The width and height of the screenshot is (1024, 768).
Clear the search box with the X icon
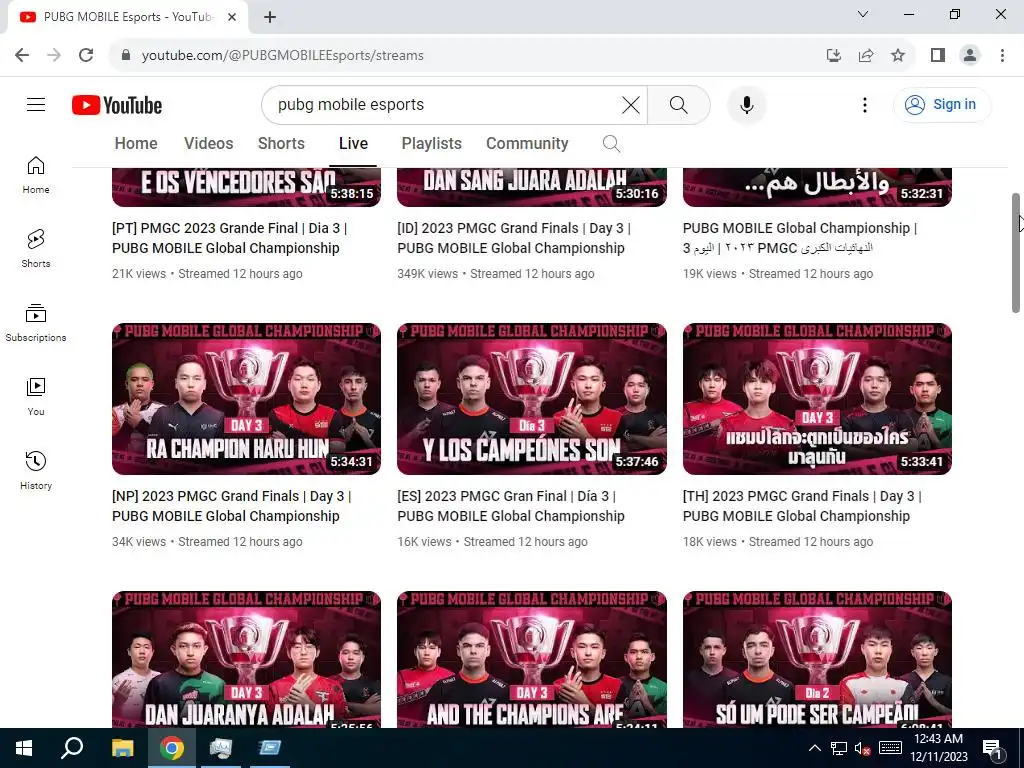pos(631,104)
